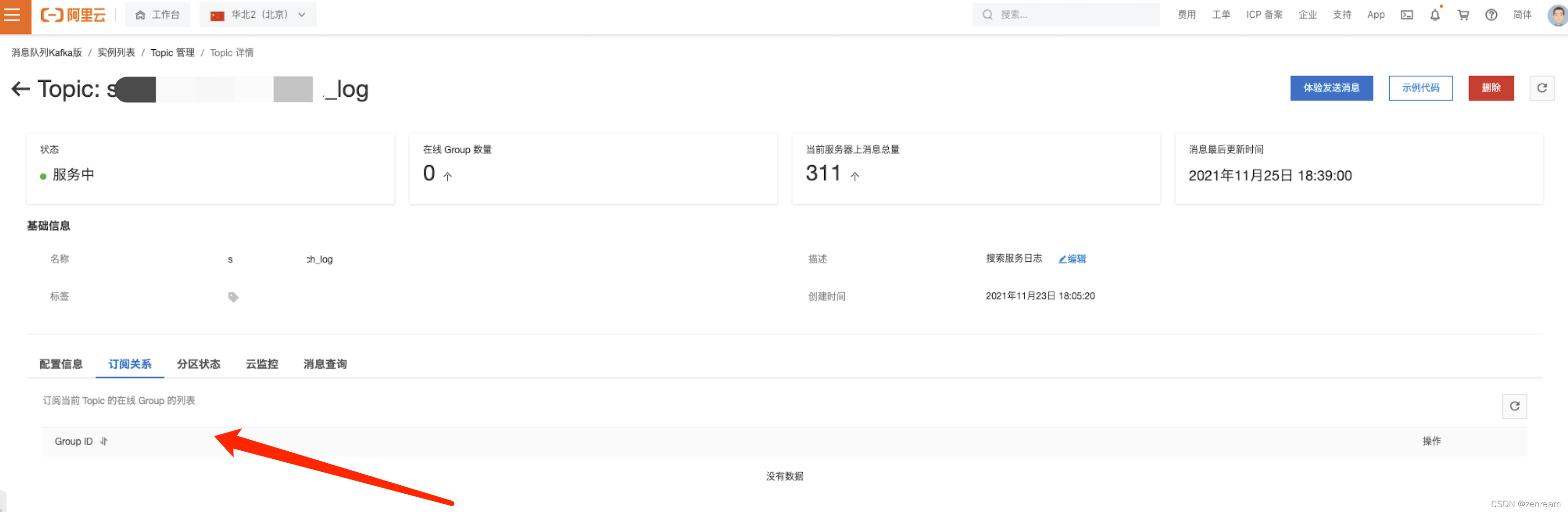The image size is (1568, 512).
Task: Expand the 华北2（北京）region dropdown
Action: [x=258, y=15]
